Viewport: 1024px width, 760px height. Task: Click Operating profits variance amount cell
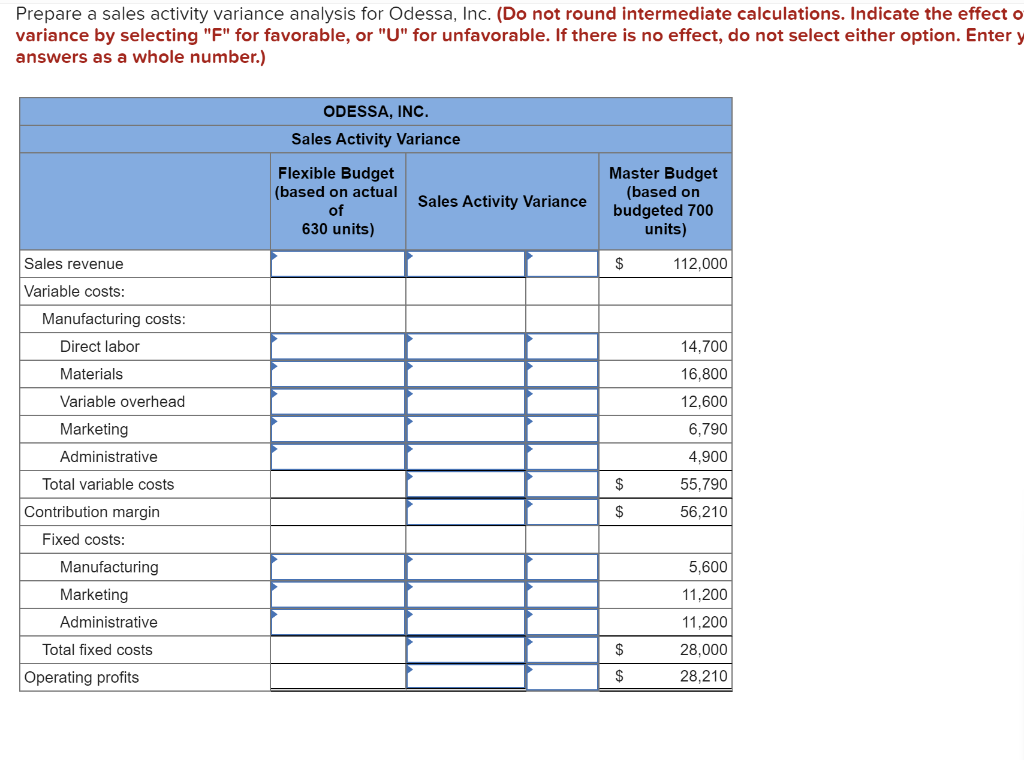pyautogui.click(x=466, y=677)
